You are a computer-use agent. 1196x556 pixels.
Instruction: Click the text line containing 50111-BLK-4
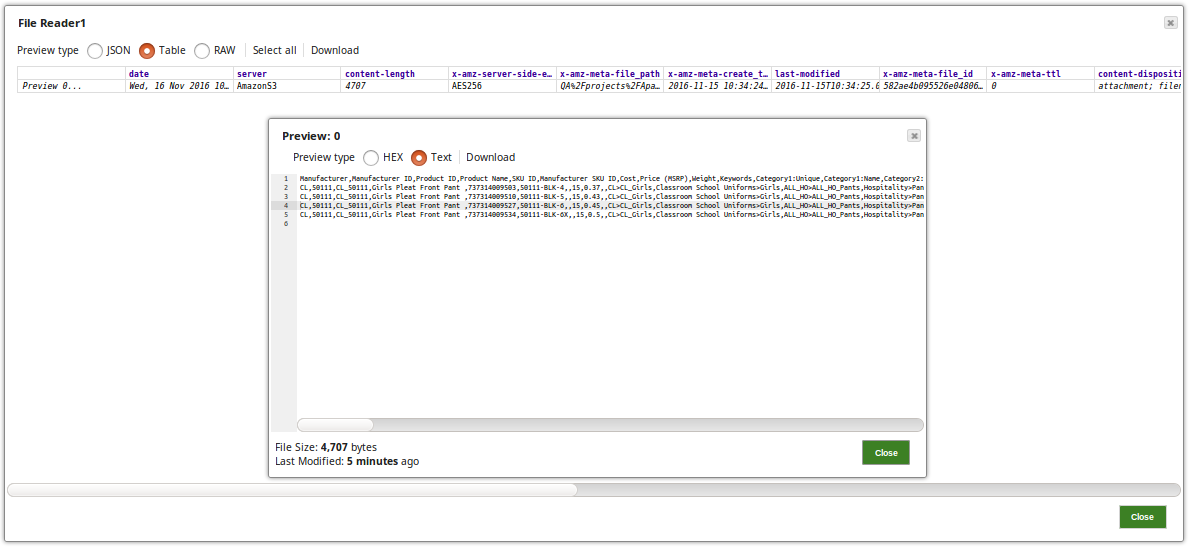tap(611, 187)
